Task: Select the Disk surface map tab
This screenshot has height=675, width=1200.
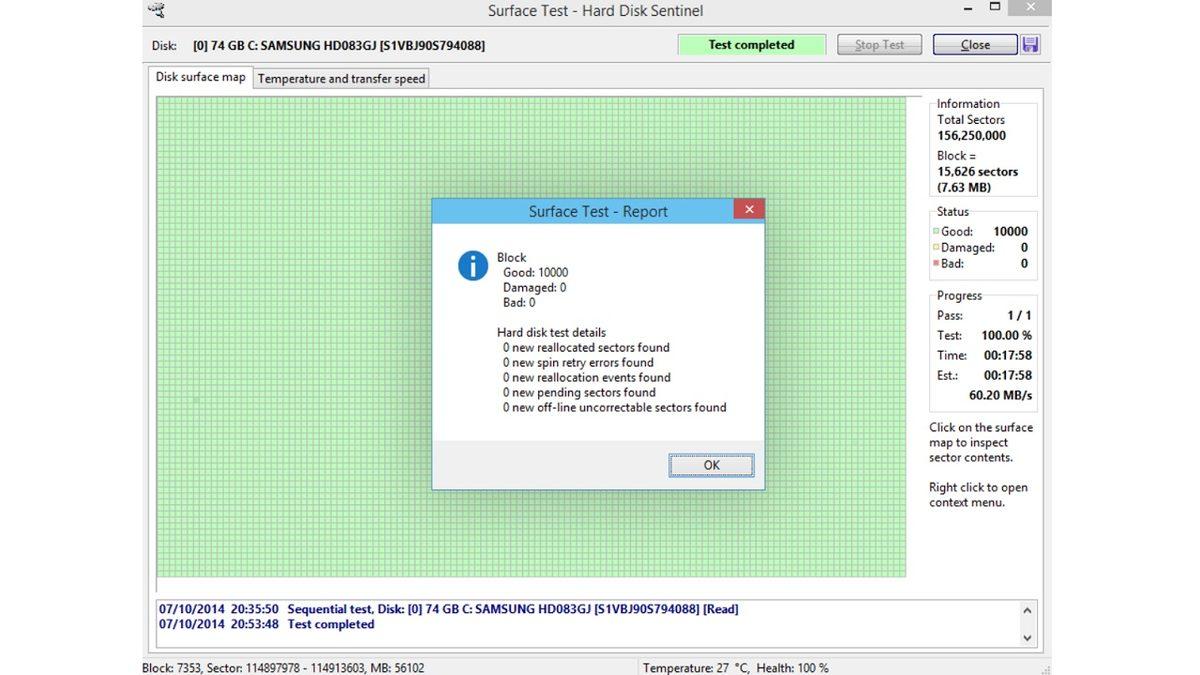Action: click(199, 76)
